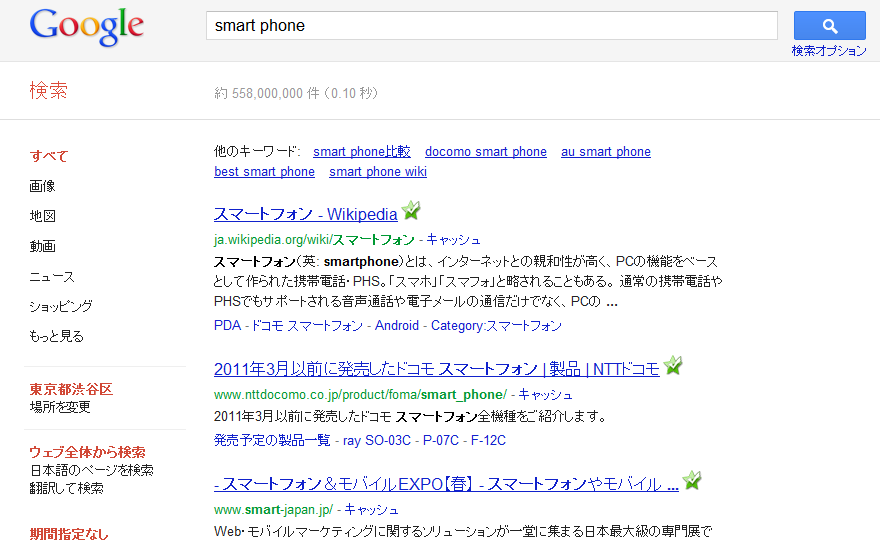
Task: Filter by 日本語のページを検索
Action: tap(91, 470)
